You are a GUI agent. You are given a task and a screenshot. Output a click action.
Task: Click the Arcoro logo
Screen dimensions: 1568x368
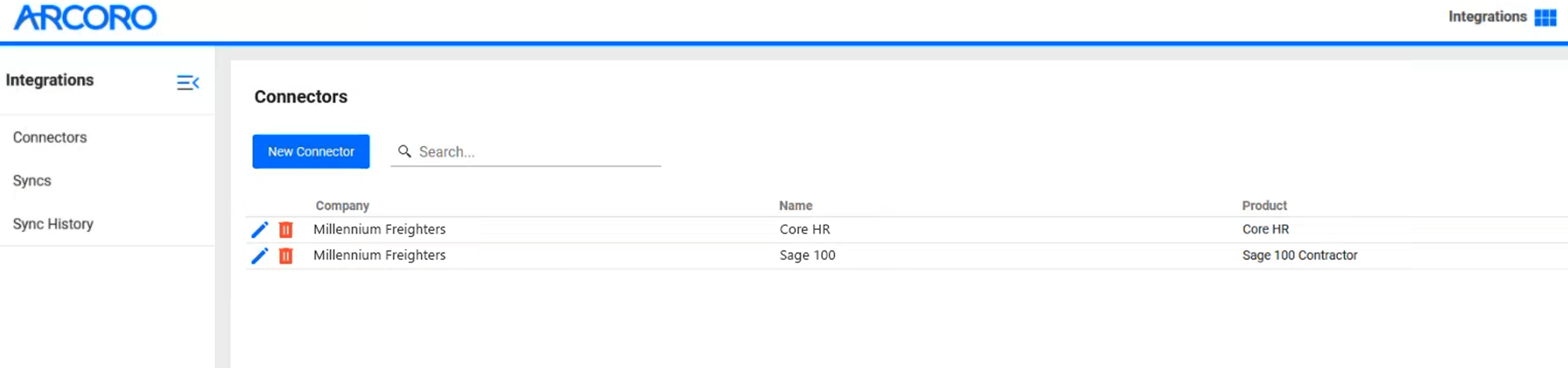coord(86,17)
